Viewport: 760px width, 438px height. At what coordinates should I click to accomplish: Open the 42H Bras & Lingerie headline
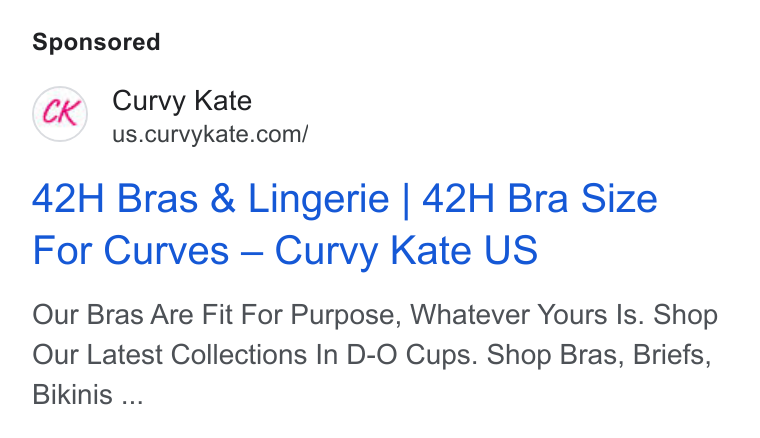(345, 224)
